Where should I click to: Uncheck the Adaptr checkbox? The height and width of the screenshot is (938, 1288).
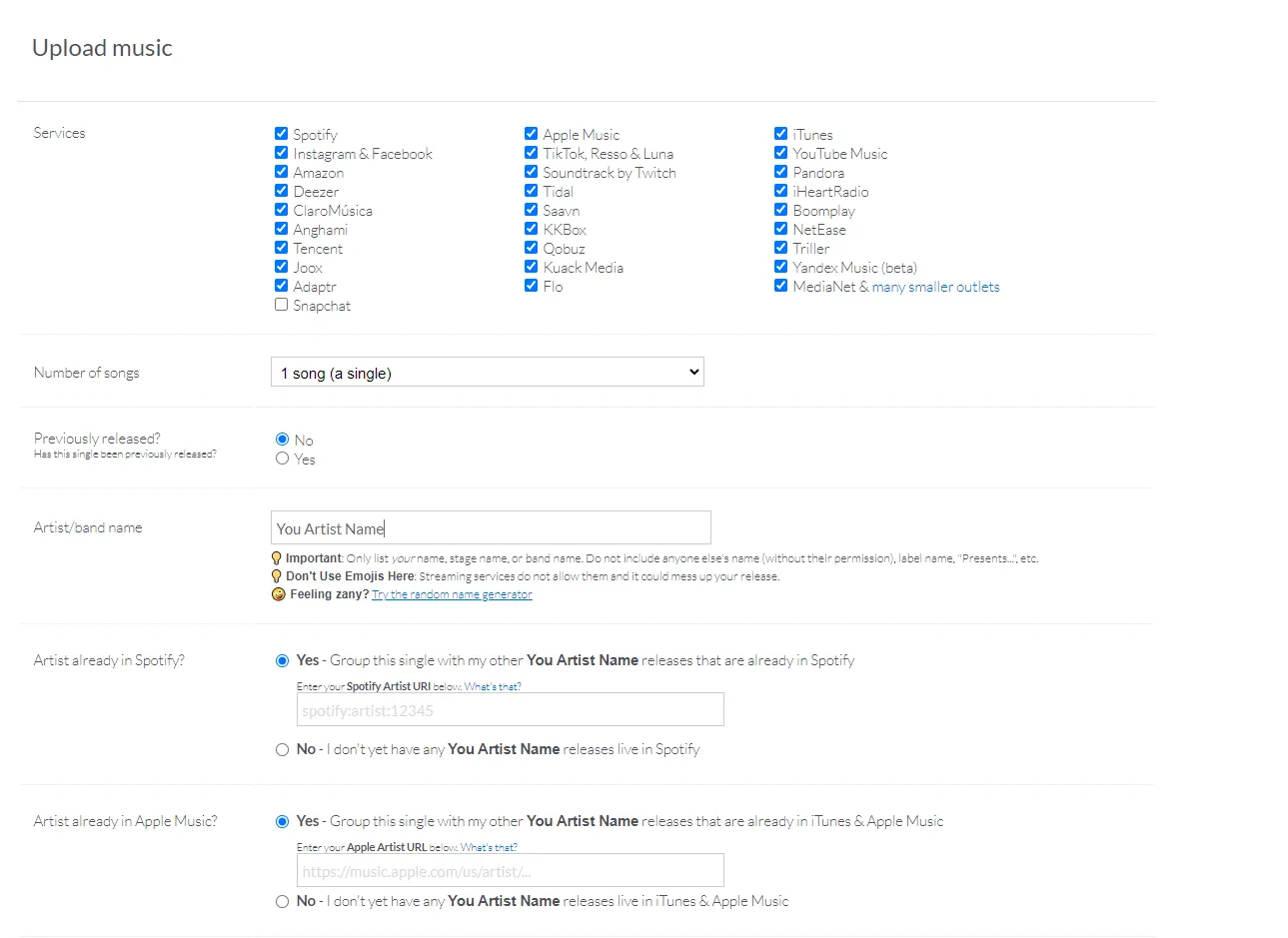(x=282, y=286)
